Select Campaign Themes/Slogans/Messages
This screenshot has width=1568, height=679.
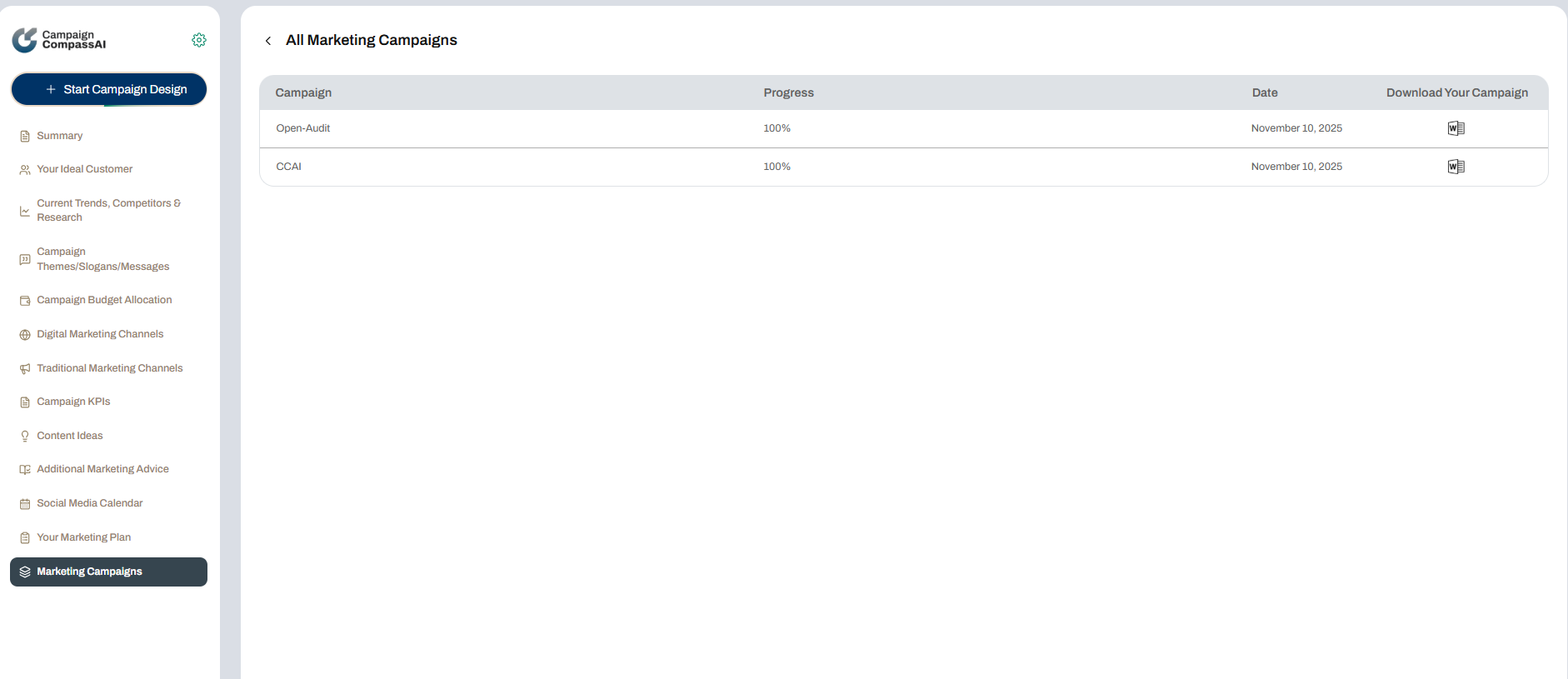102,259
